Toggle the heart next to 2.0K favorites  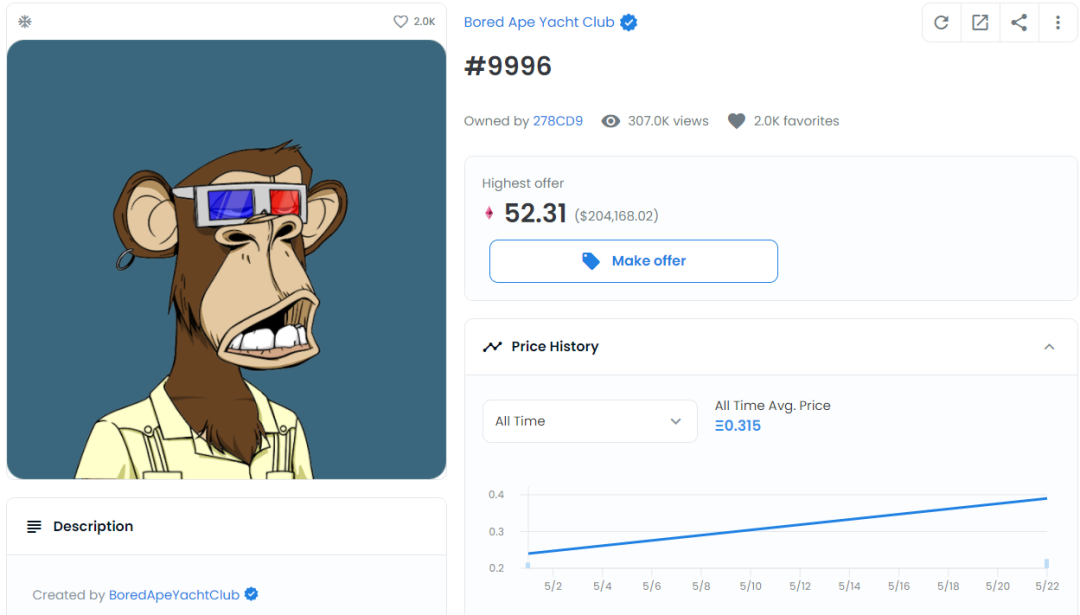(736, 121)
